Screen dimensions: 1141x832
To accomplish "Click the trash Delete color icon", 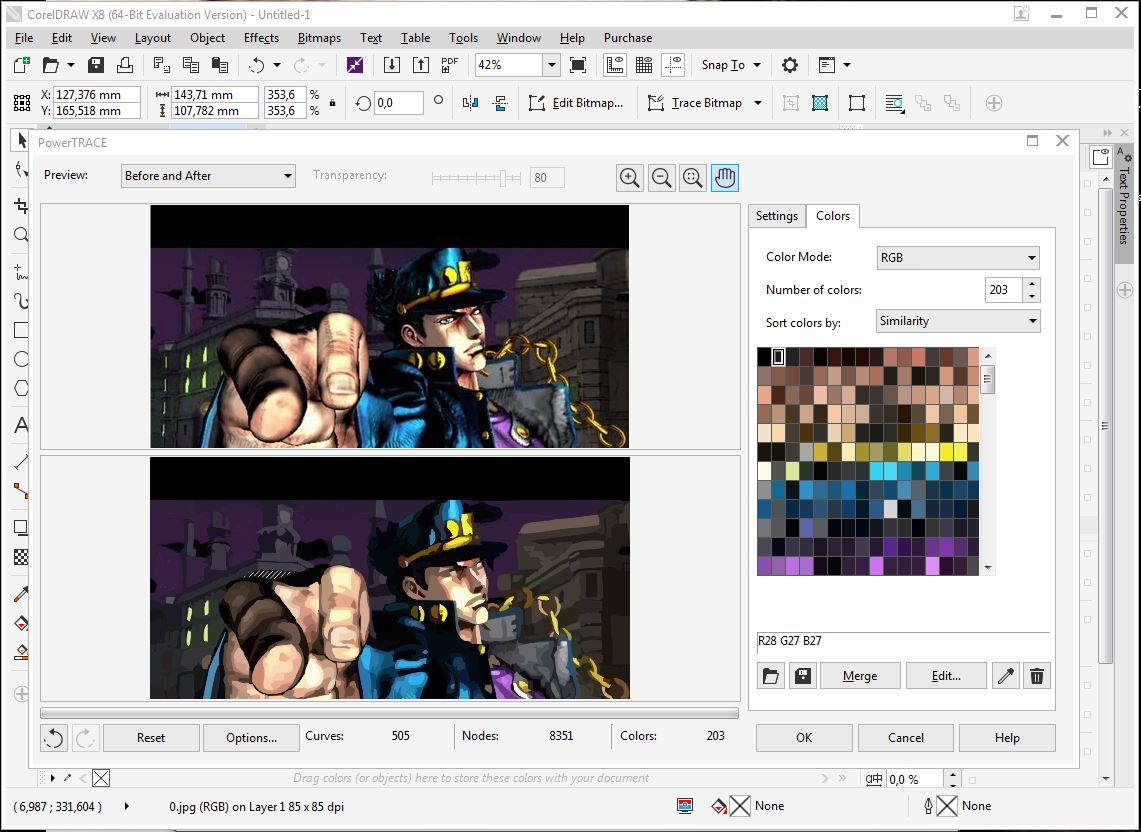I will [1037, 675].
